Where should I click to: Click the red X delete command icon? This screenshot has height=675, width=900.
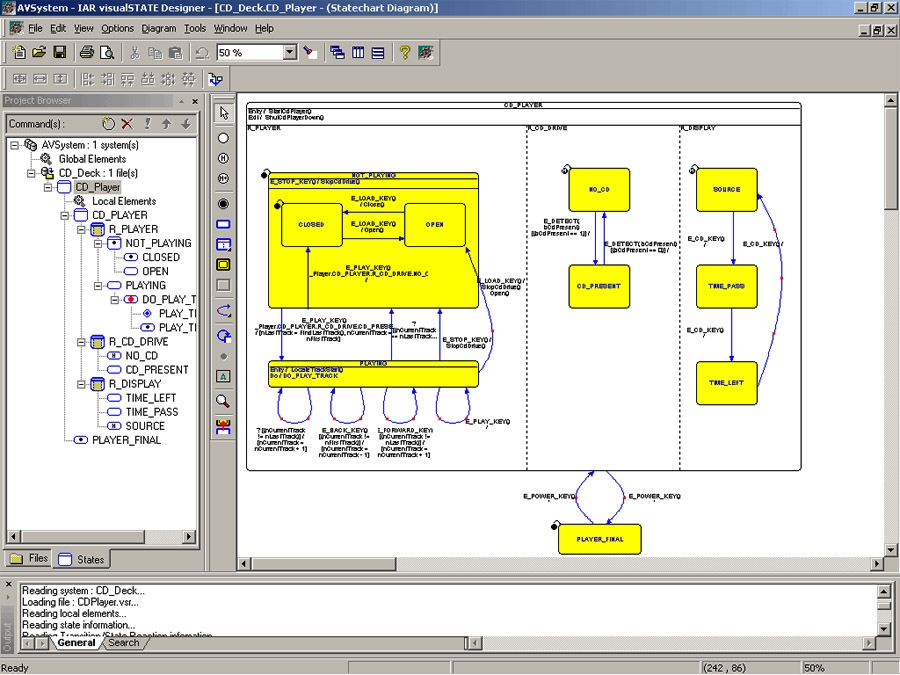click(127, 124)
